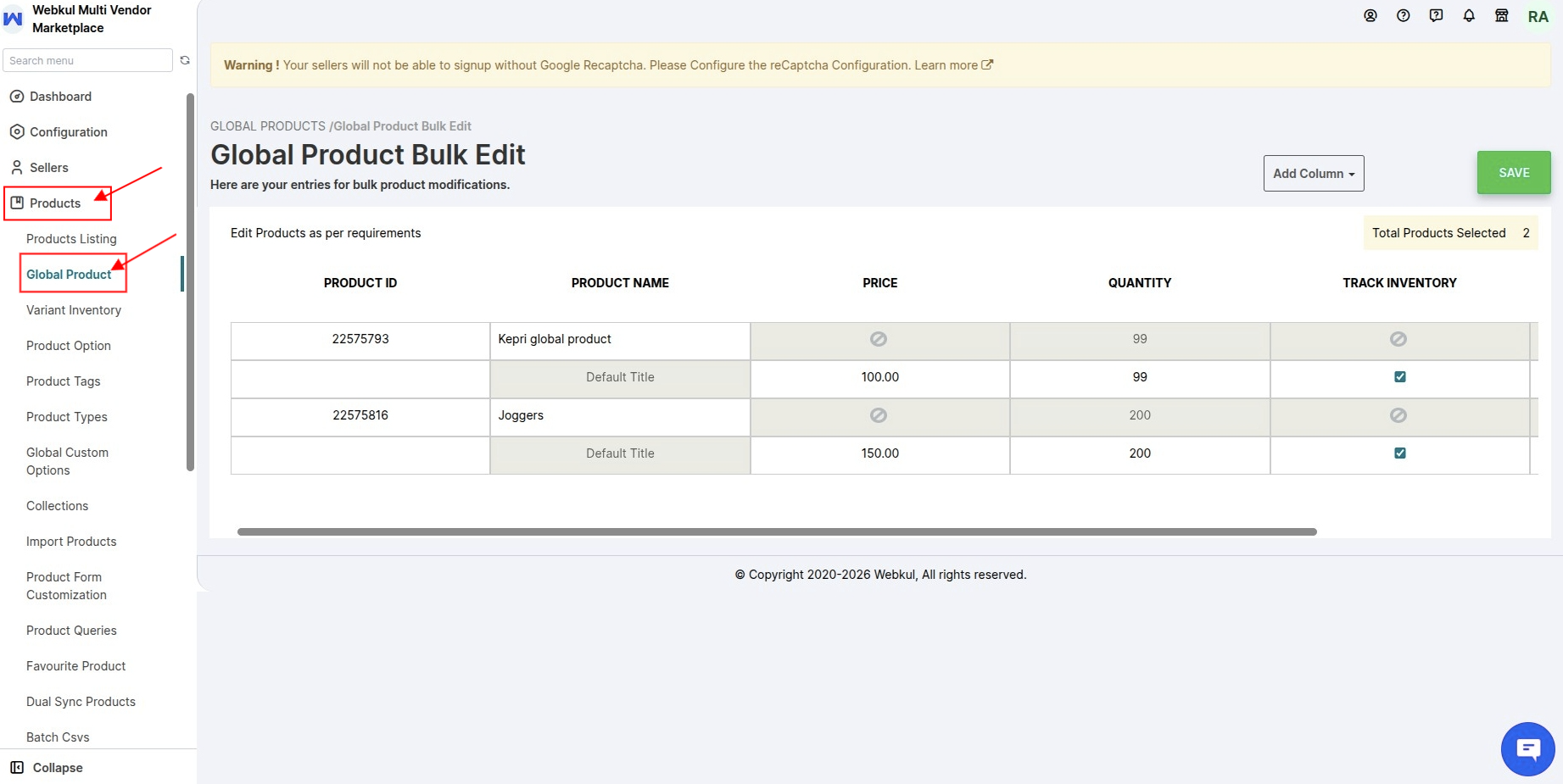Collapse the Products menu section
The width and height of the screenshot is (1563, 784).
click(x=55, y=203)
